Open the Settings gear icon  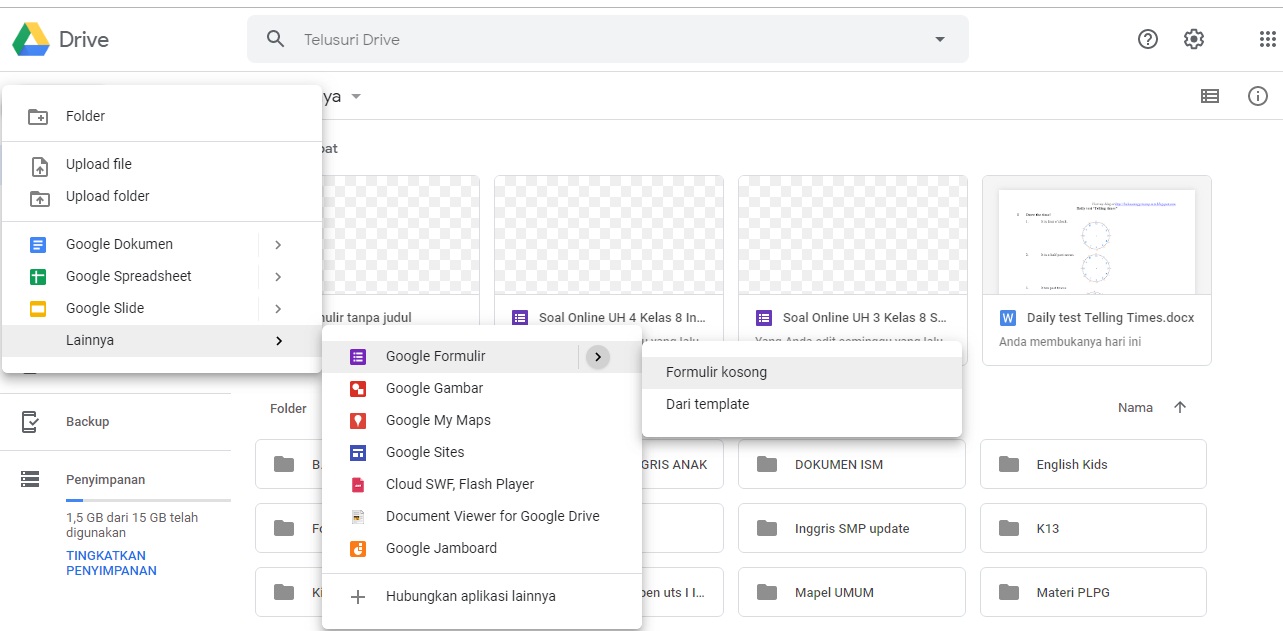pyautogui.click(x=1193, y=39)
